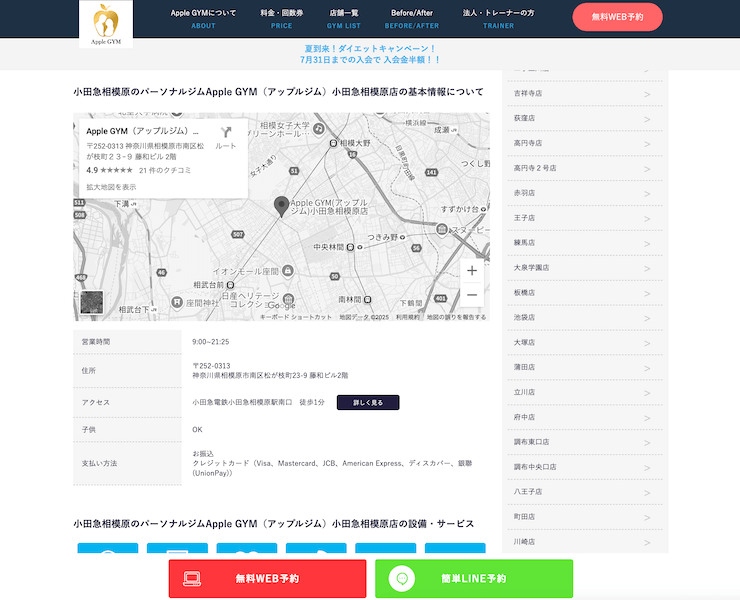Click the chevron next to 調布中央口店
The height and width of the screenshot is (600, 740).
point(647,468)
